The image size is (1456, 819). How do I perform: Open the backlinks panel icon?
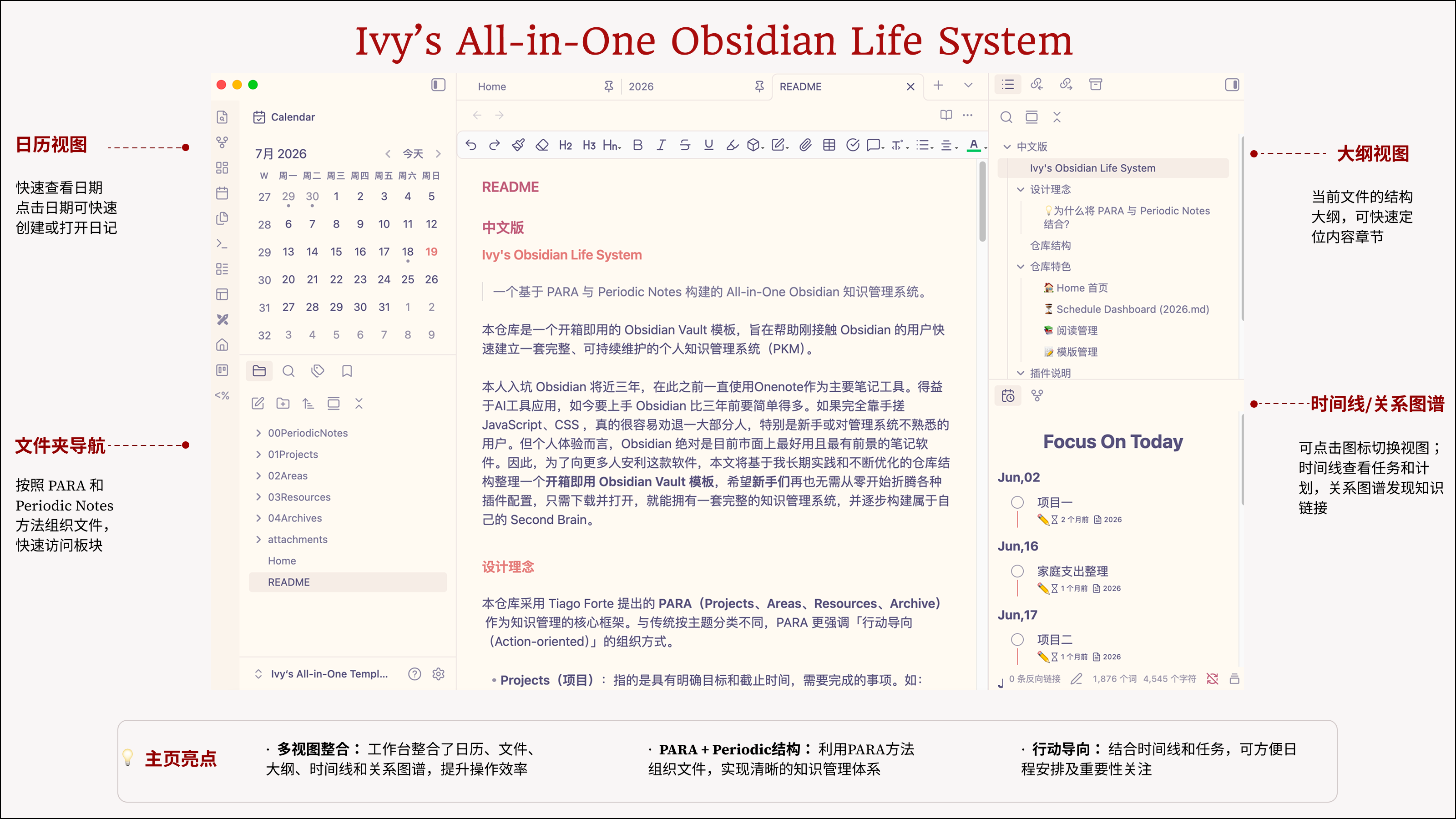point(1036,84)
